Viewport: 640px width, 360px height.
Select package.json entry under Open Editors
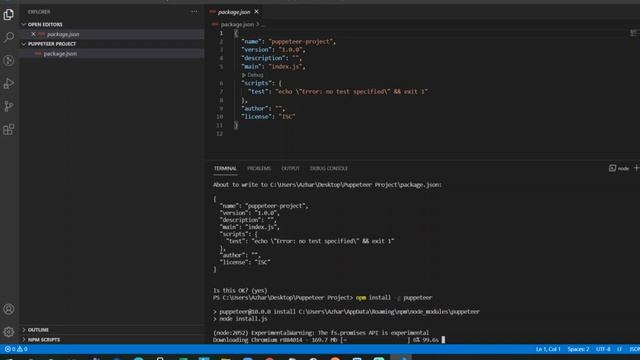(x=63, y=34)
